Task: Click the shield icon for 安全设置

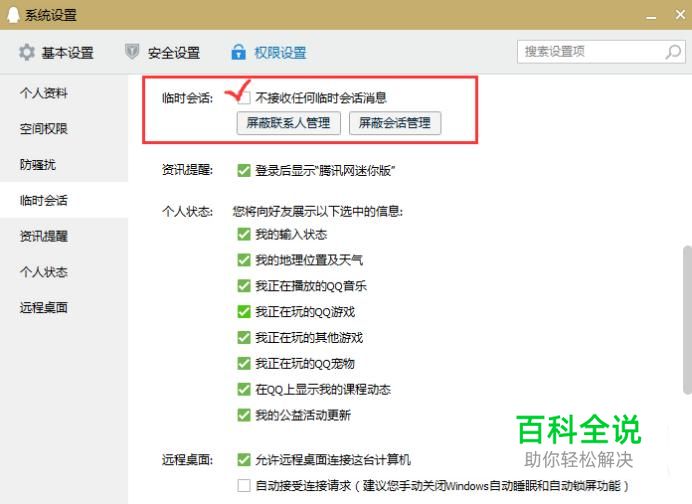Action: [132, 52]
